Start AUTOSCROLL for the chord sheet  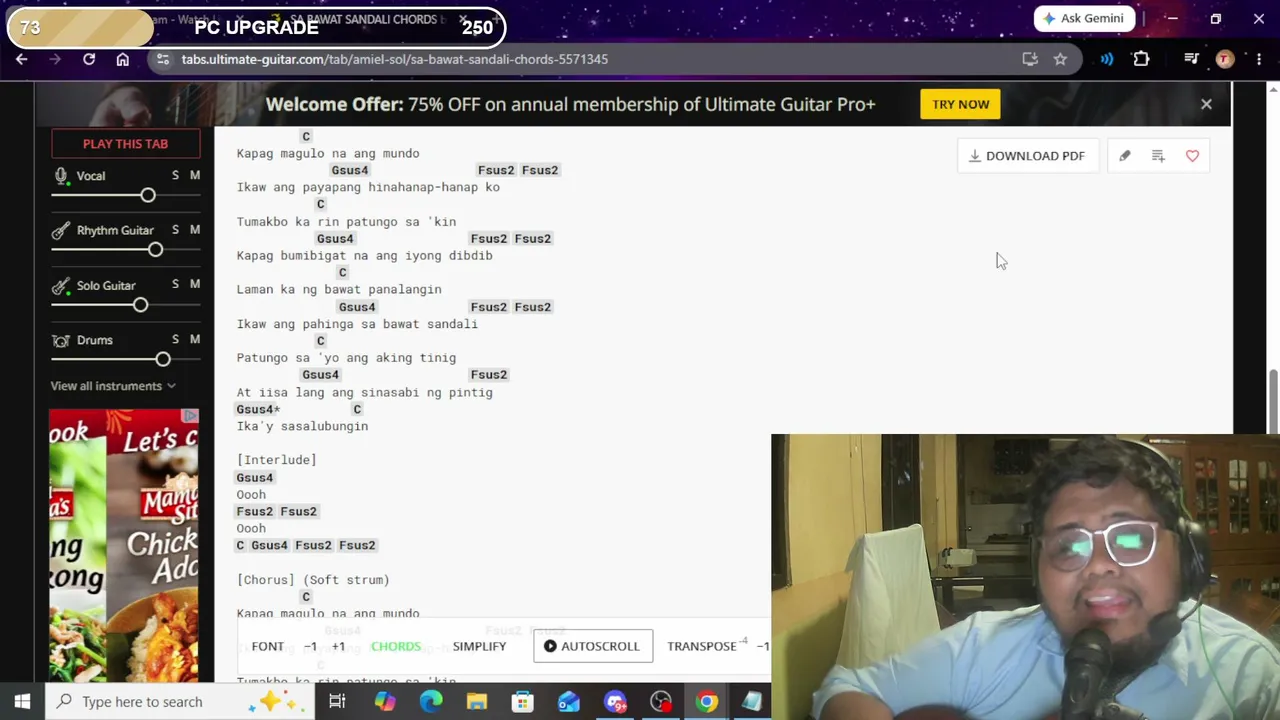click(593, 646)
